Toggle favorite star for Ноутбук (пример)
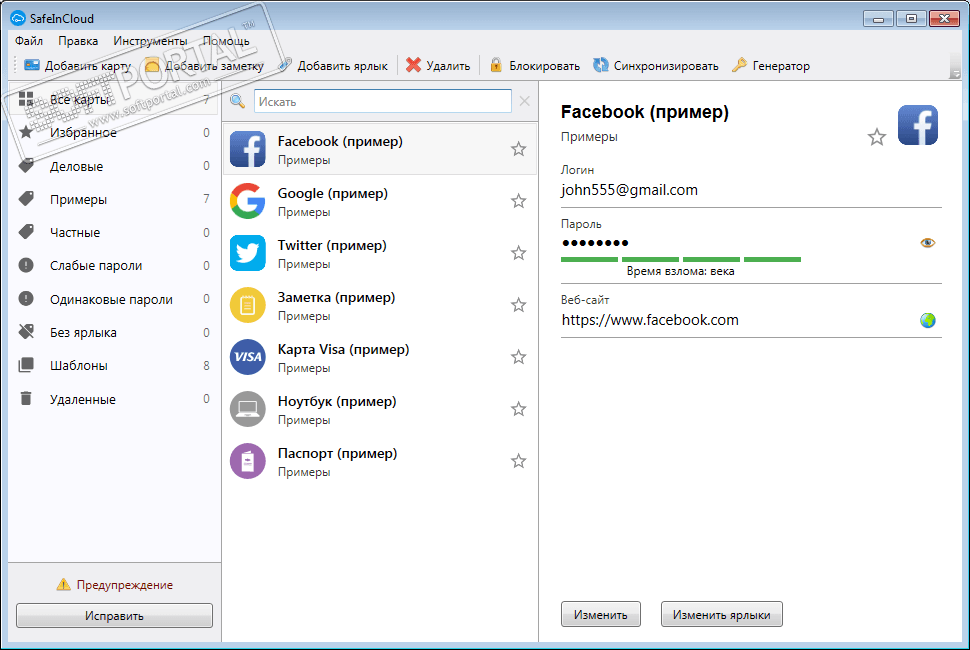This screenshot has height=650, width=970. tap(518, 408)
